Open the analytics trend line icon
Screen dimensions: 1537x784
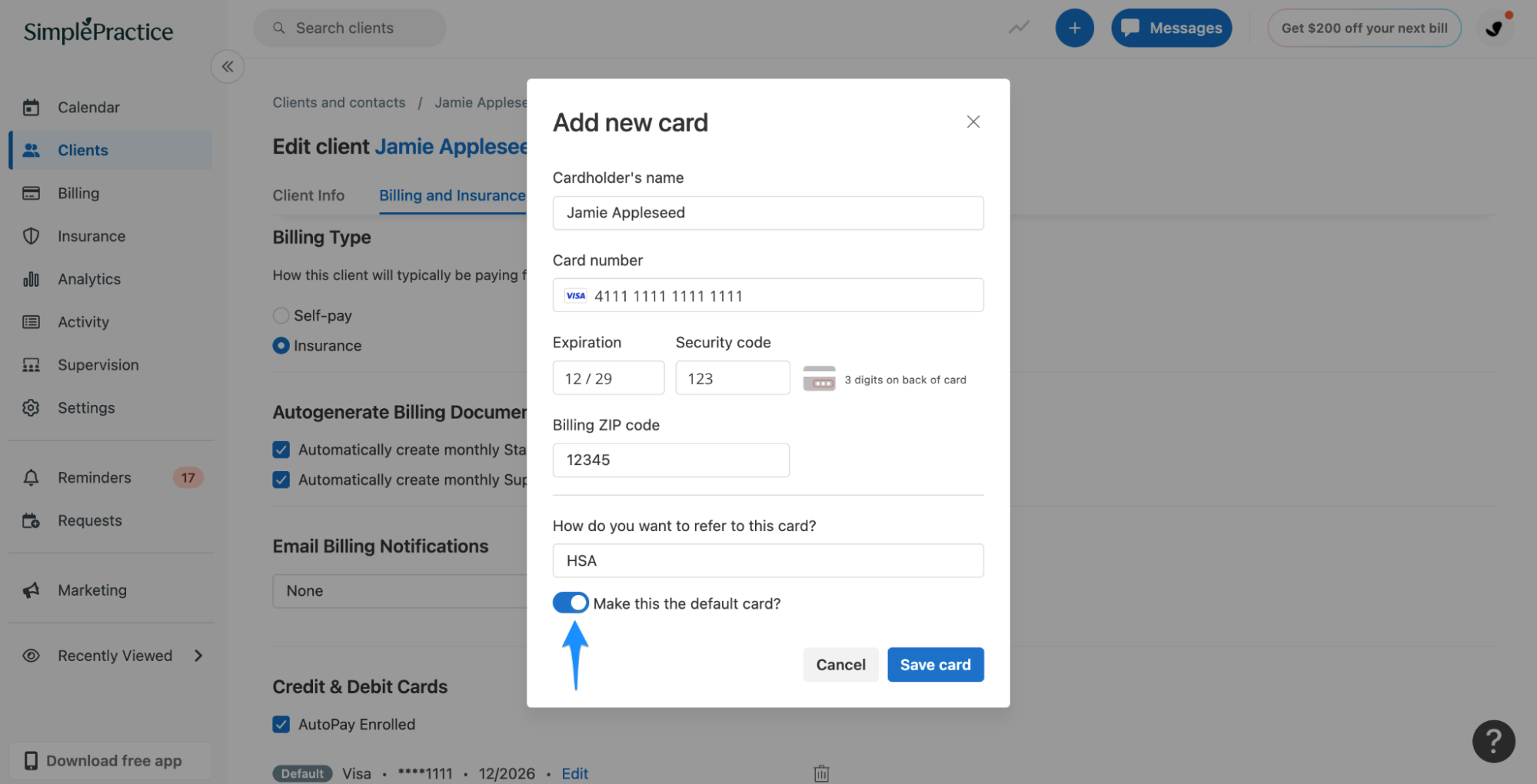tap(1019, 28)
